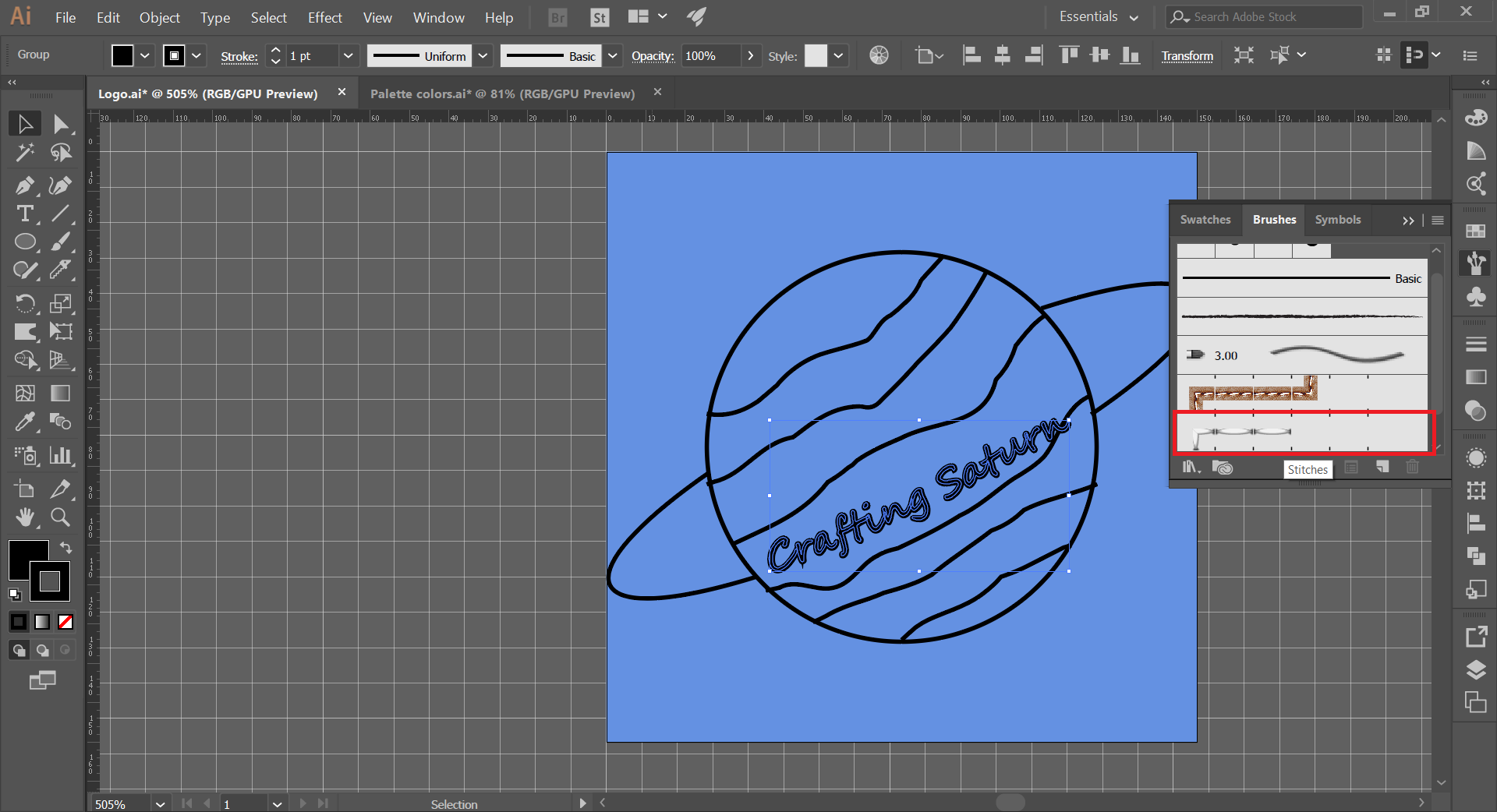Click the Opacity panel link
1497x812 pixels.
(653, 56)
